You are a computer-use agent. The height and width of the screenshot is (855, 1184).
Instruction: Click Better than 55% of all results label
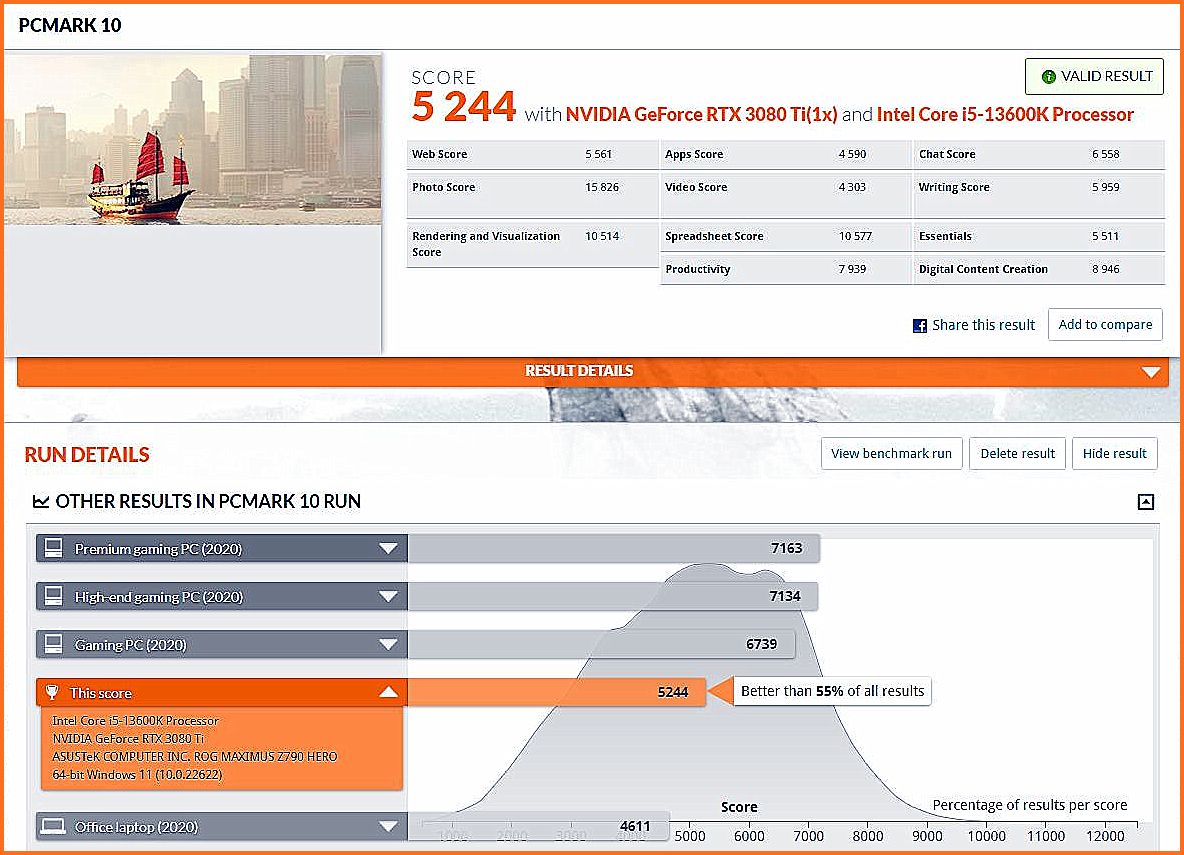pos(832,691)
